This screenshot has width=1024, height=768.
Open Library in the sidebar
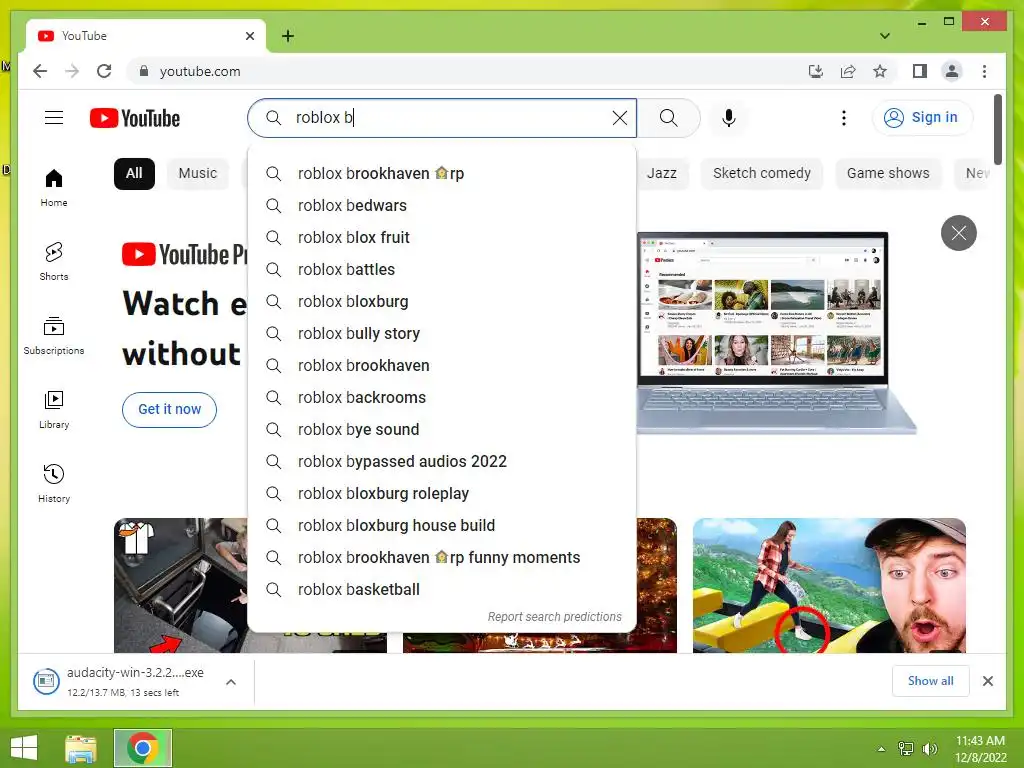click(54, 409)
